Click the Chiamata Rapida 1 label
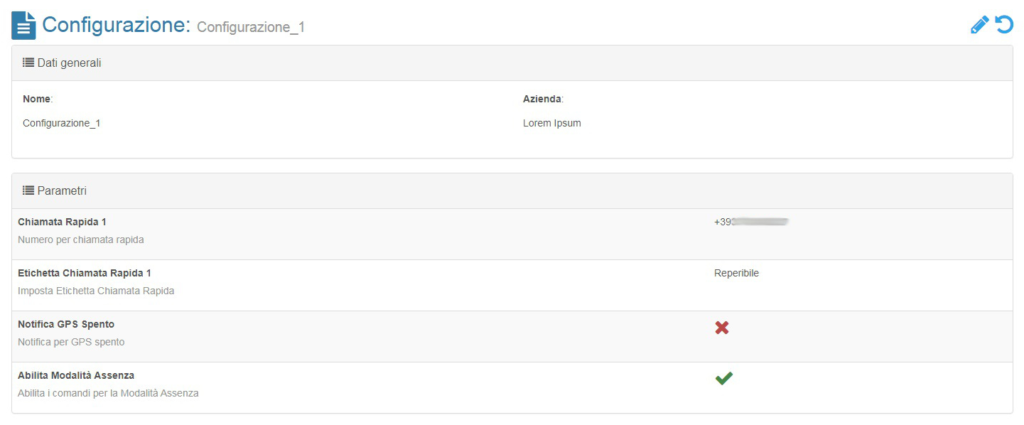1024x425 pixels. [x=62, y=222]
